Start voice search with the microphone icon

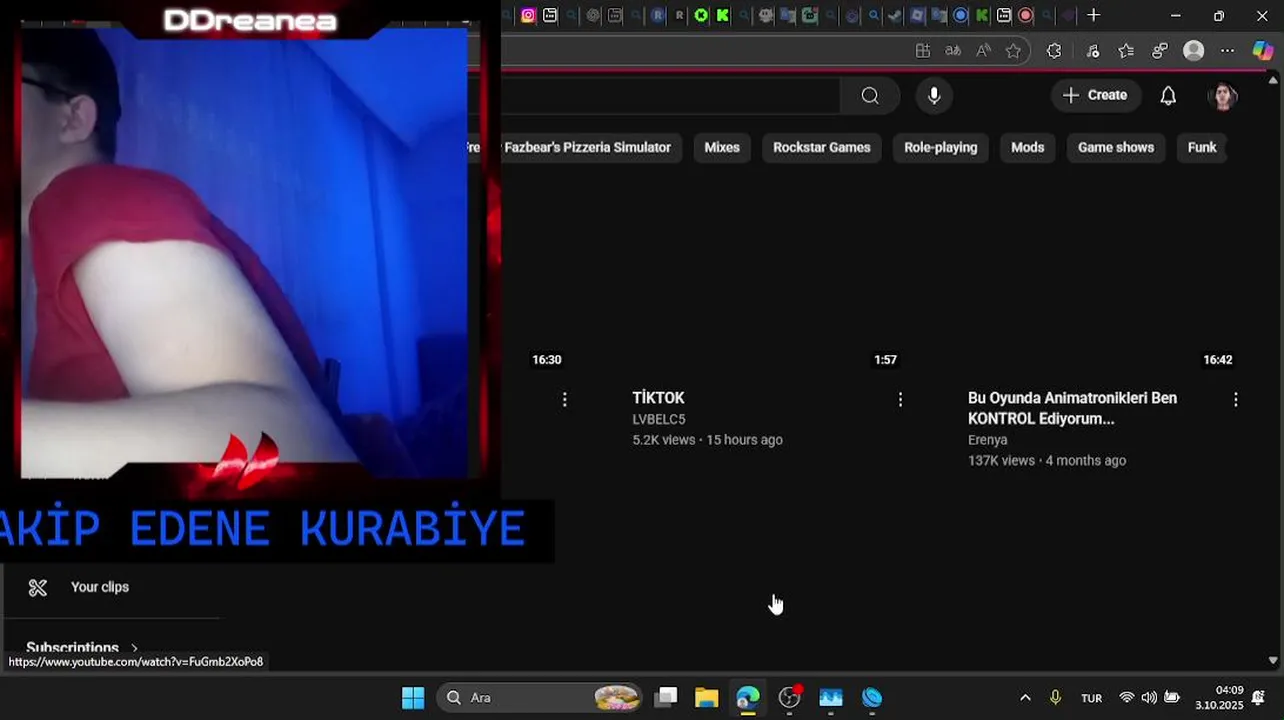click(934, 95)
